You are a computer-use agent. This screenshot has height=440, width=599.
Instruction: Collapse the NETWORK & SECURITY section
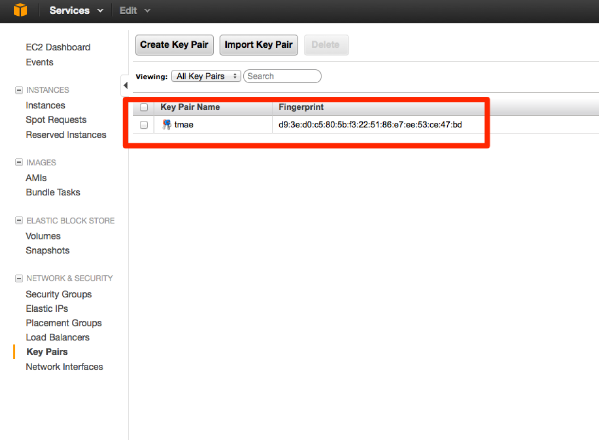click(x=19, y=278)
